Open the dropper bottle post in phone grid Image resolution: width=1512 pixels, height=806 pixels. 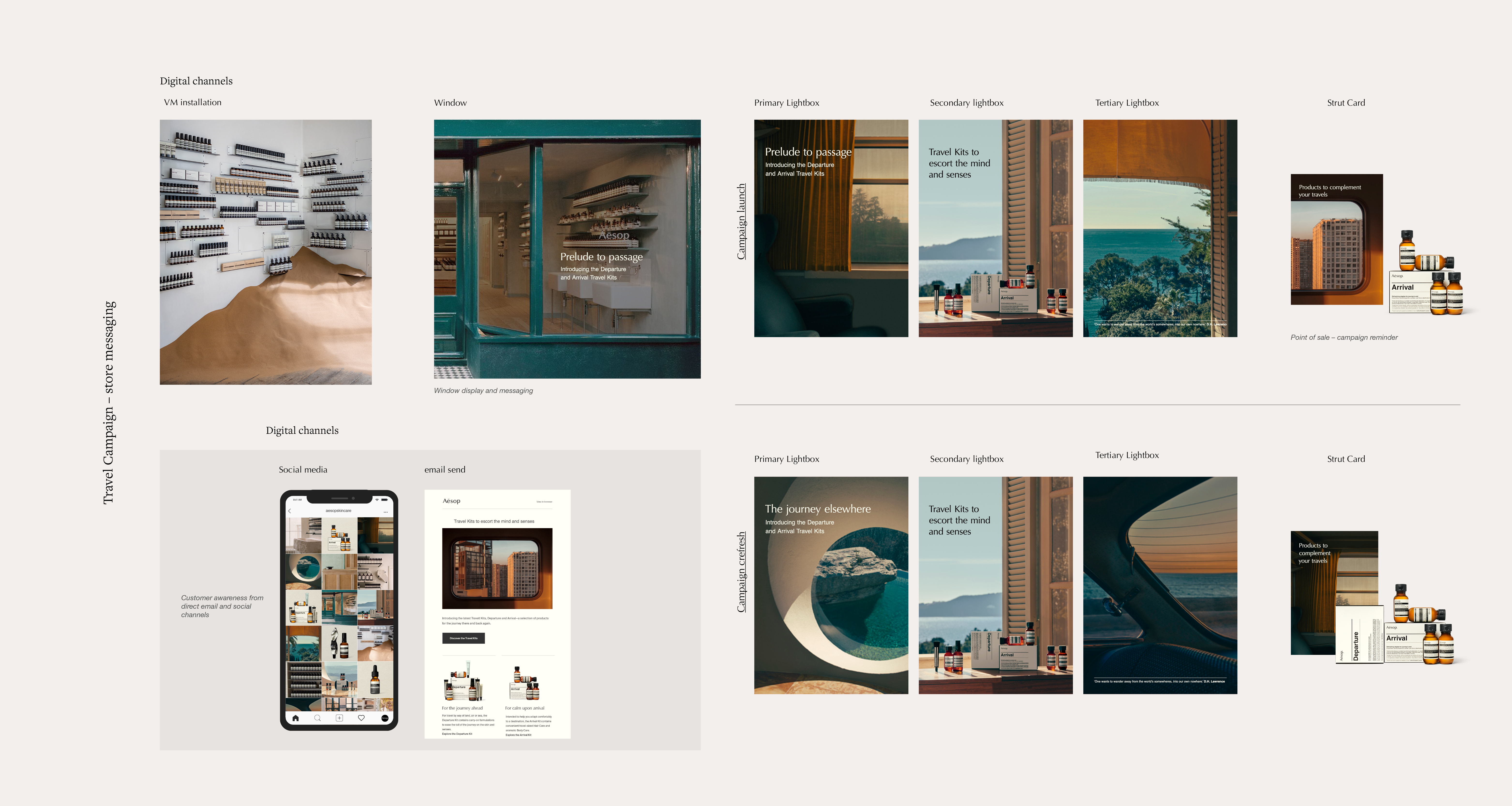376,679
